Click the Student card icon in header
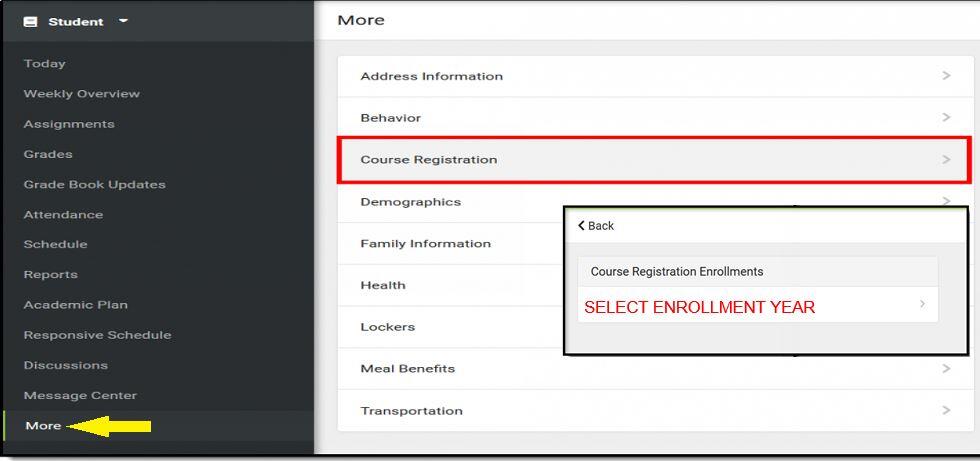This screenshot has width=980, height=461. click(30, 22)
